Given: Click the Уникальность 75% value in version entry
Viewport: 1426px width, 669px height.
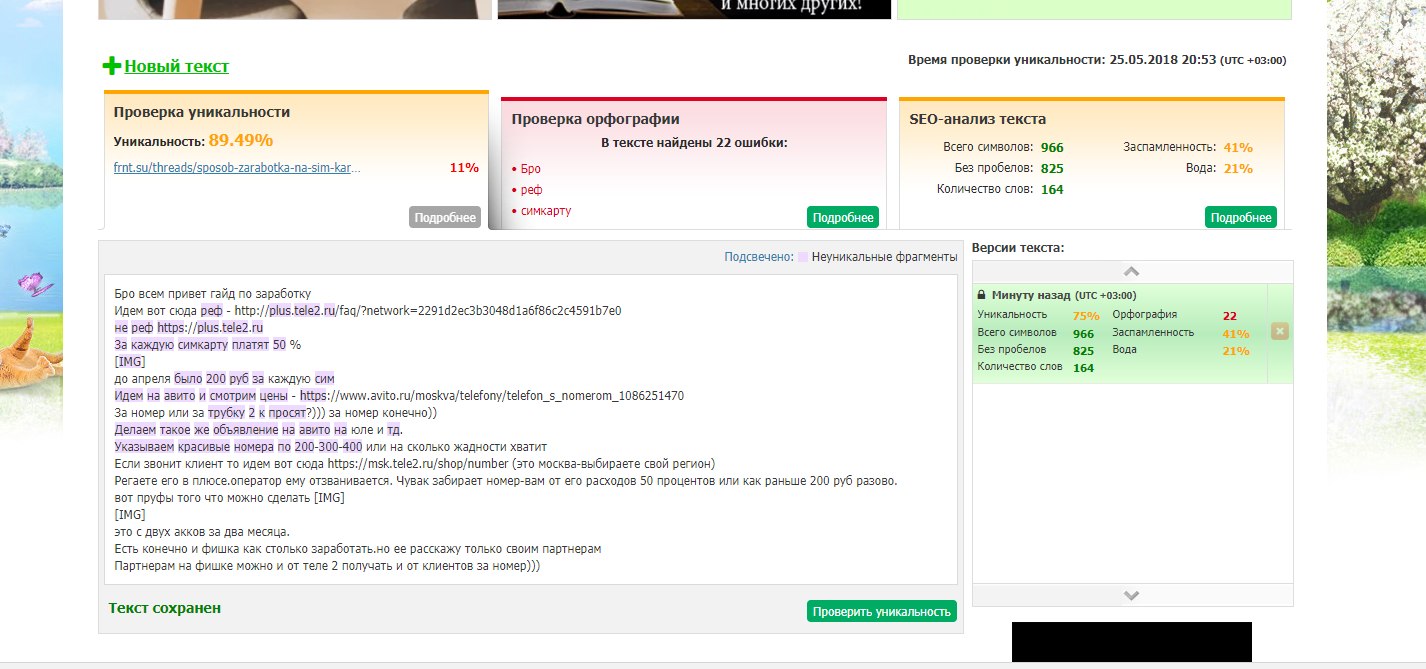Looking at the screenshot, I should 1086,315.
